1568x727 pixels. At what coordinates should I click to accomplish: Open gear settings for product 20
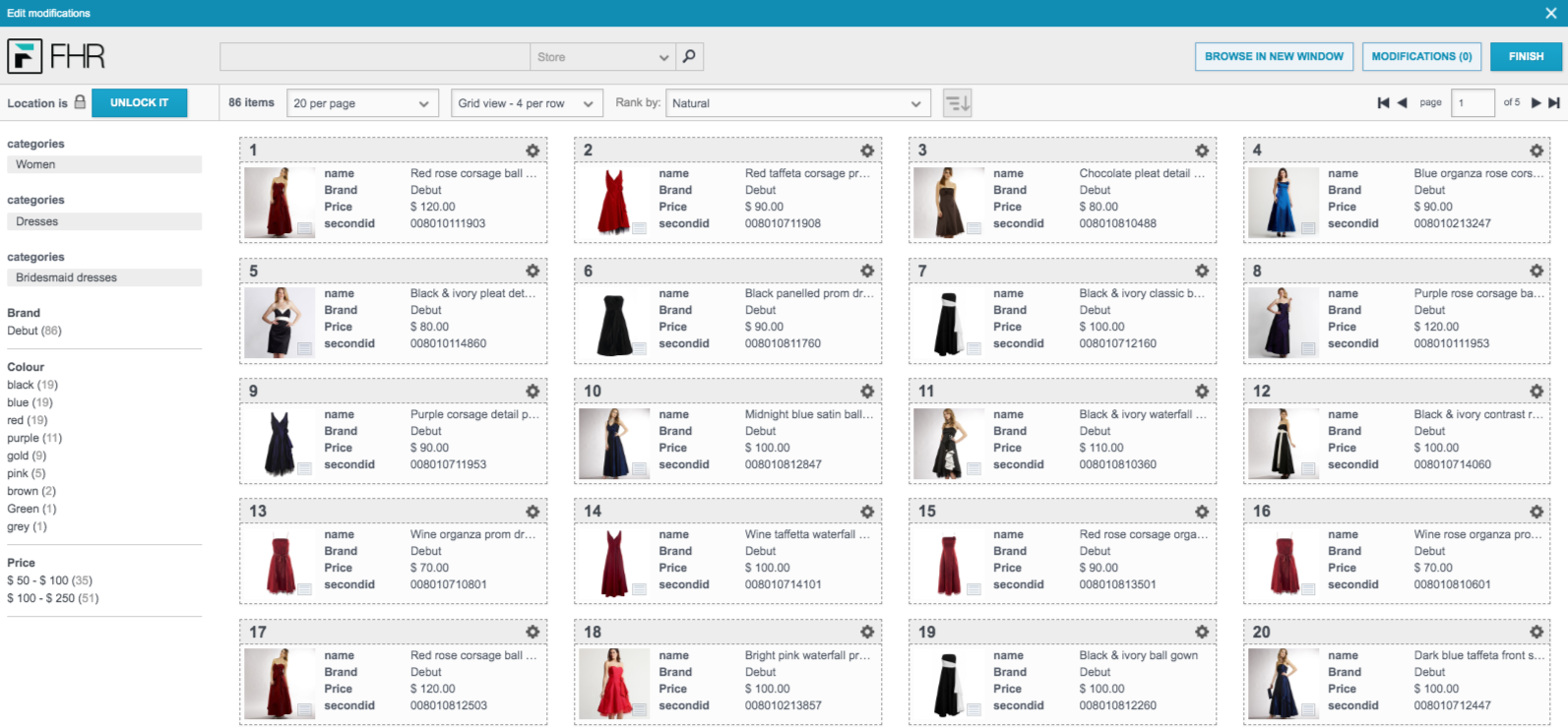[x=1537, y=632]
